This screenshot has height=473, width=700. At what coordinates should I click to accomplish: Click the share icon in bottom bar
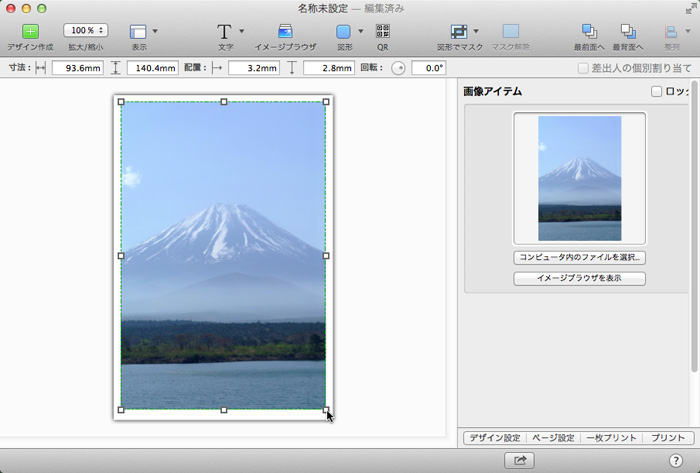point(519,460)
